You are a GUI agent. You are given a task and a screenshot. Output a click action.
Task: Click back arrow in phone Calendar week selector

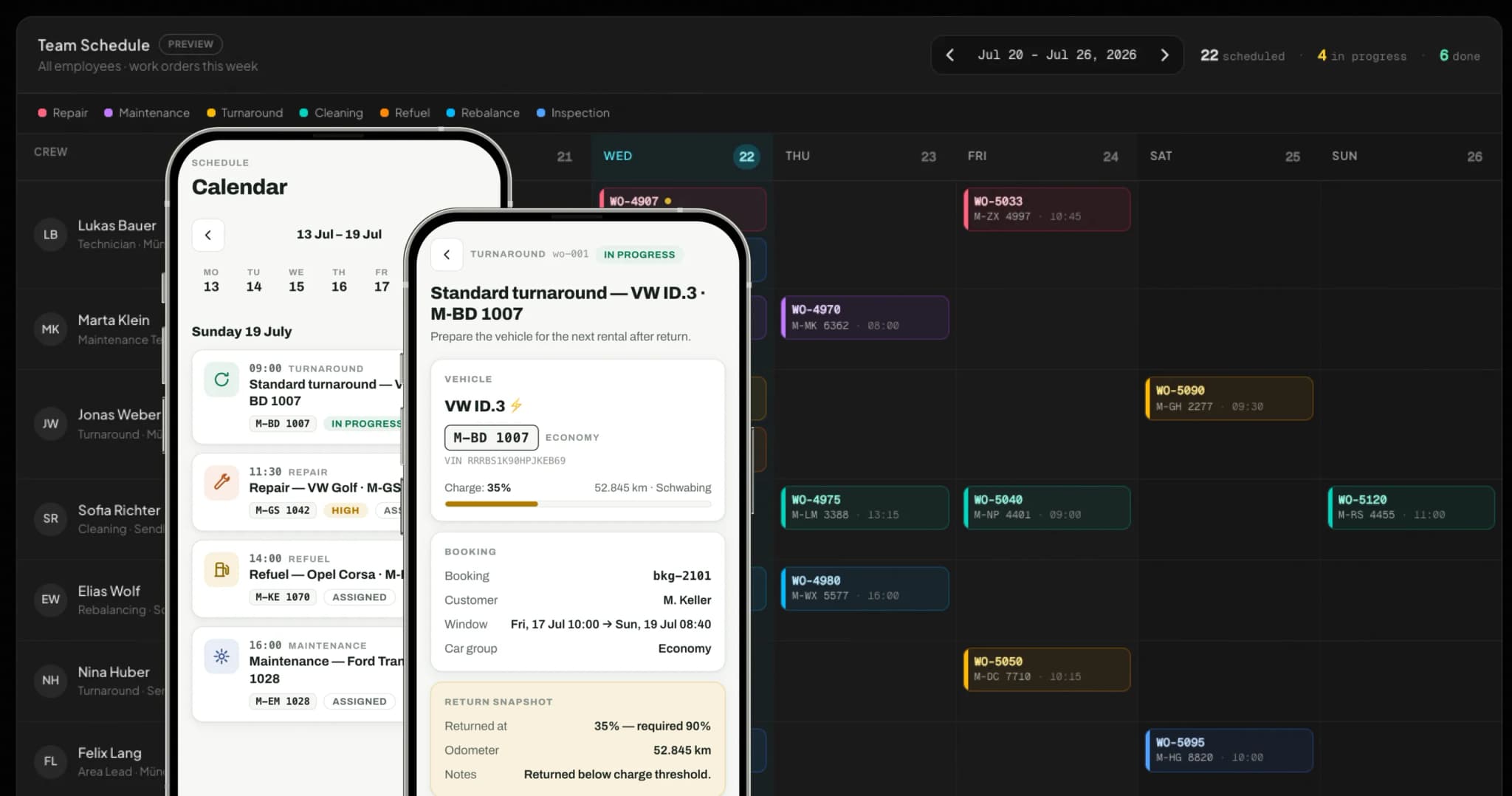coord(208,235)
